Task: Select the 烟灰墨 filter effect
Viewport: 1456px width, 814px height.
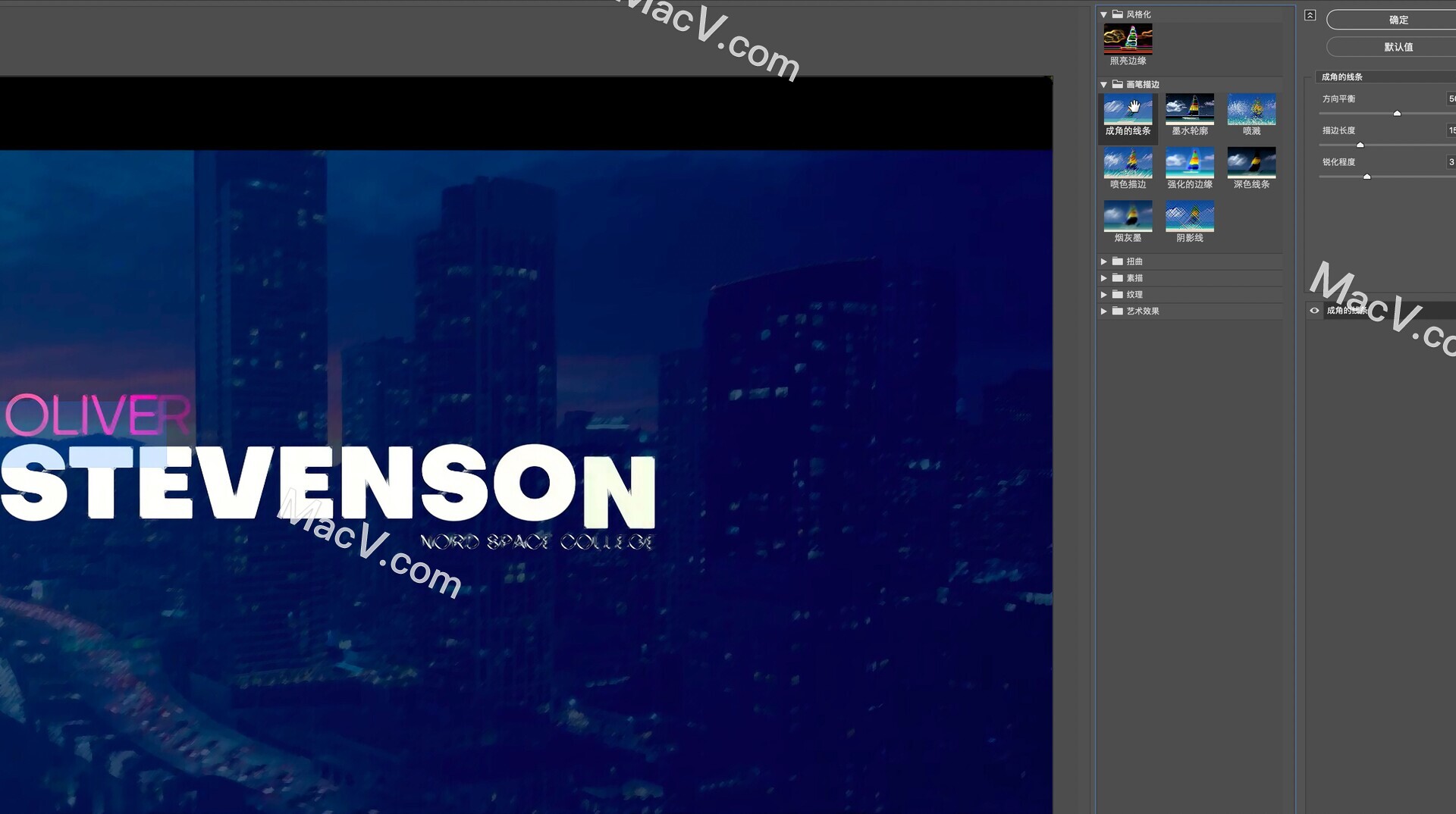Action: pyautogui.click(x=1127, y=218)
